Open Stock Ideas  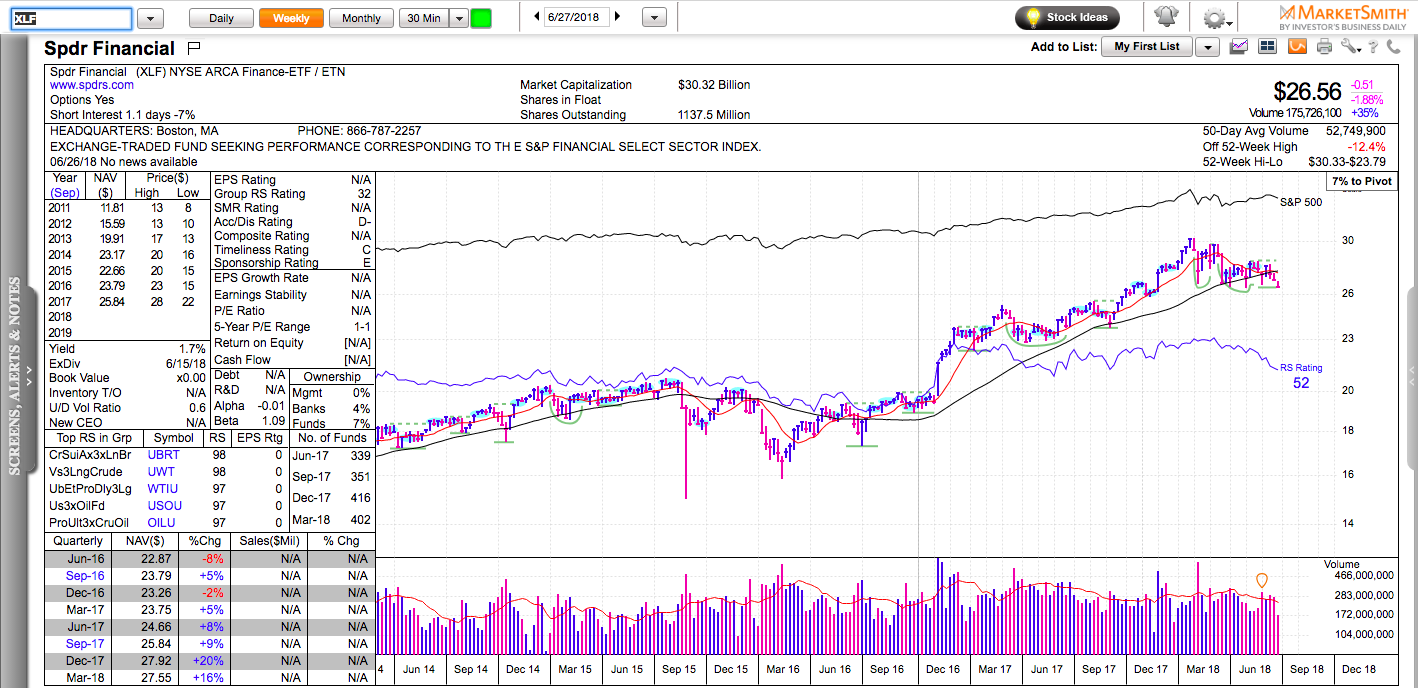click(x=1067, y=17)
